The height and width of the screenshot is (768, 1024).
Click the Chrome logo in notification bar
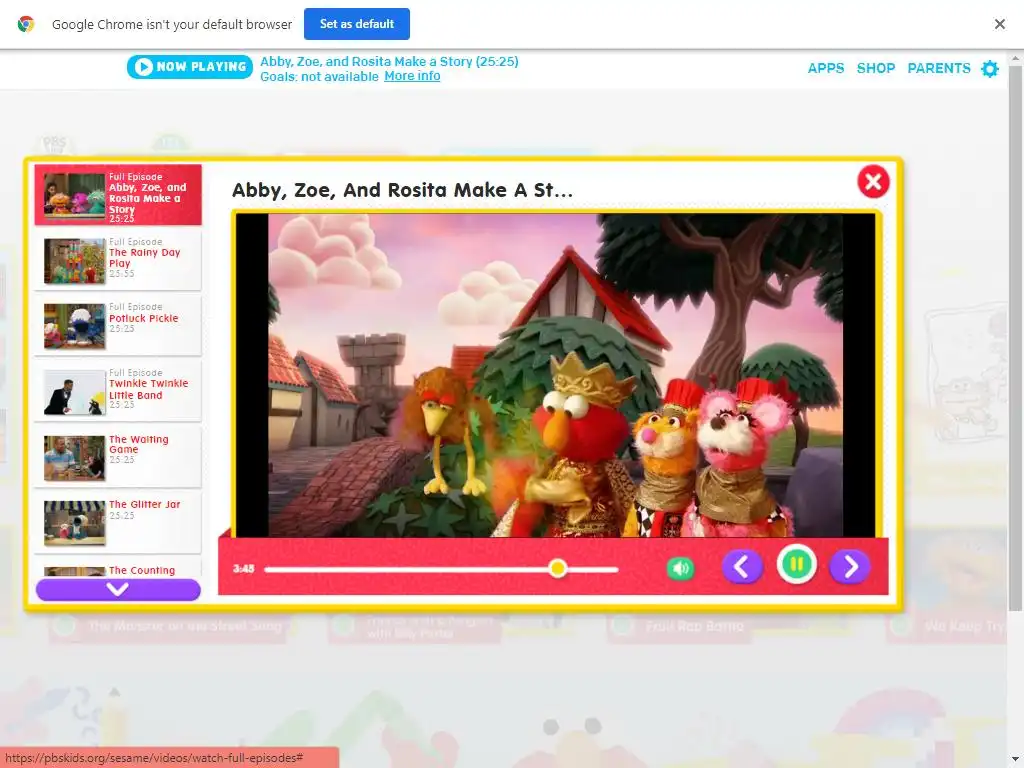[26, 24]
